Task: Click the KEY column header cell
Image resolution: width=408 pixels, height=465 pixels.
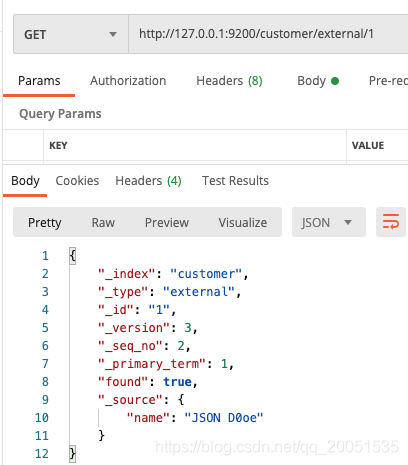Action: tap(195, 145)
